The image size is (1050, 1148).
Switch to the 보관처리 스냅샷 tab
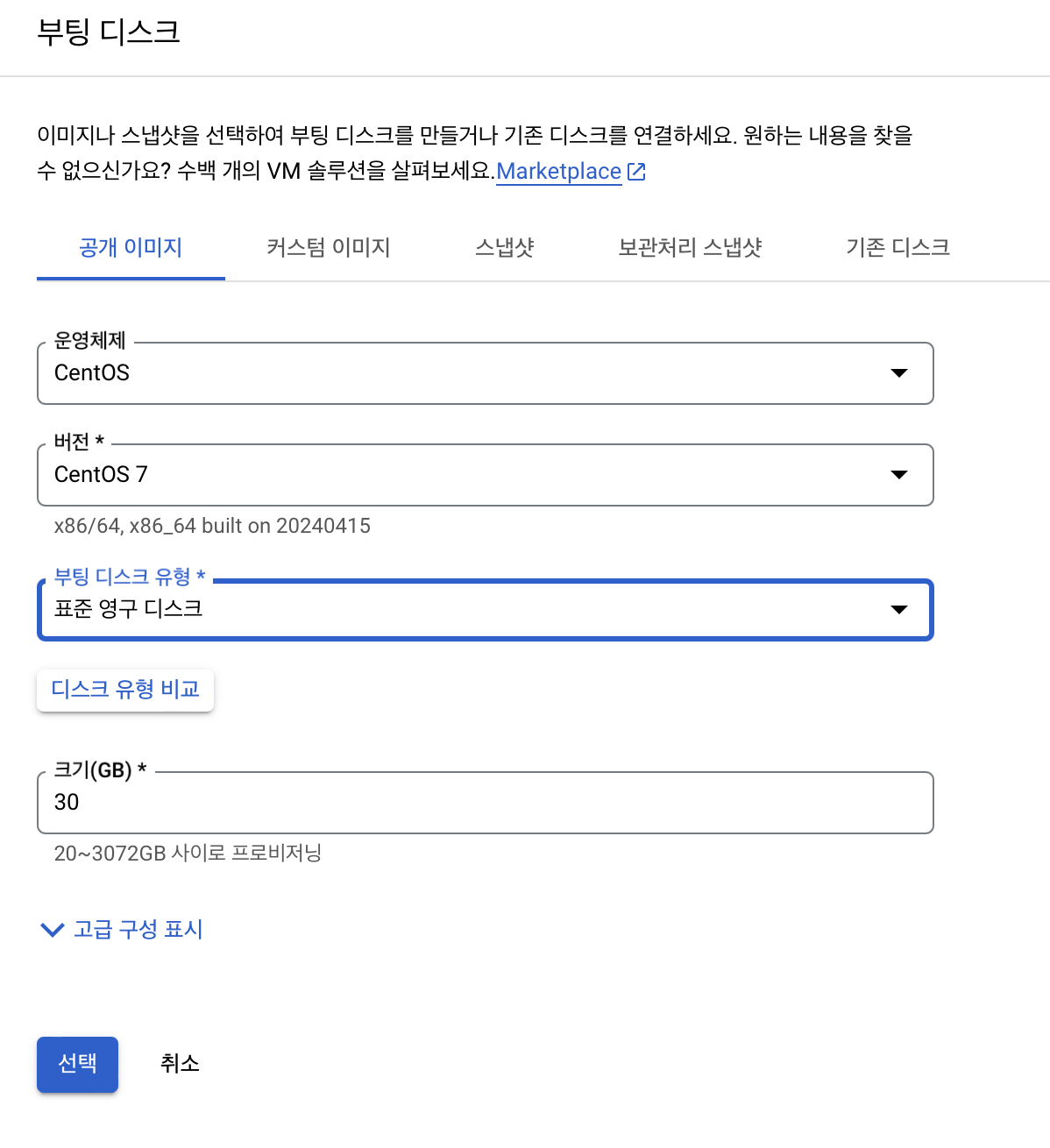[x=690, y=248]
